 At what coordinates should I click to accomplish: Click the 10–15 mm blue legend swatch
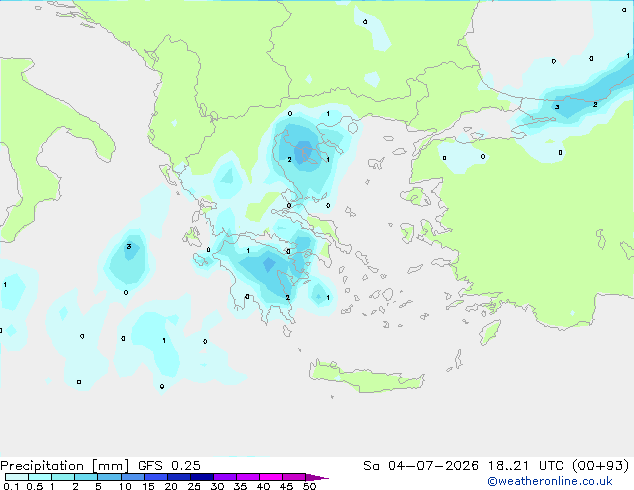[x=132, y=477]
